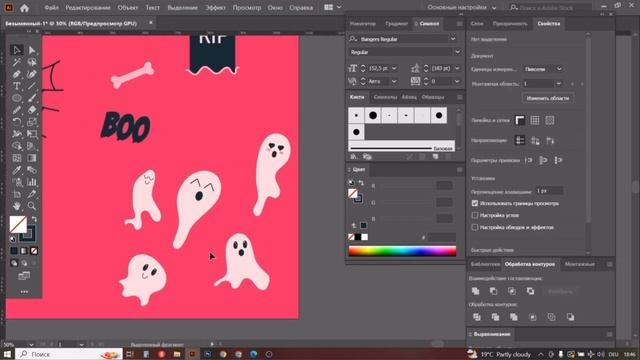This screenshot has width=640, height=360.
Task: Click the Minus Front pathfinder icon
Action: pos(494,291)
